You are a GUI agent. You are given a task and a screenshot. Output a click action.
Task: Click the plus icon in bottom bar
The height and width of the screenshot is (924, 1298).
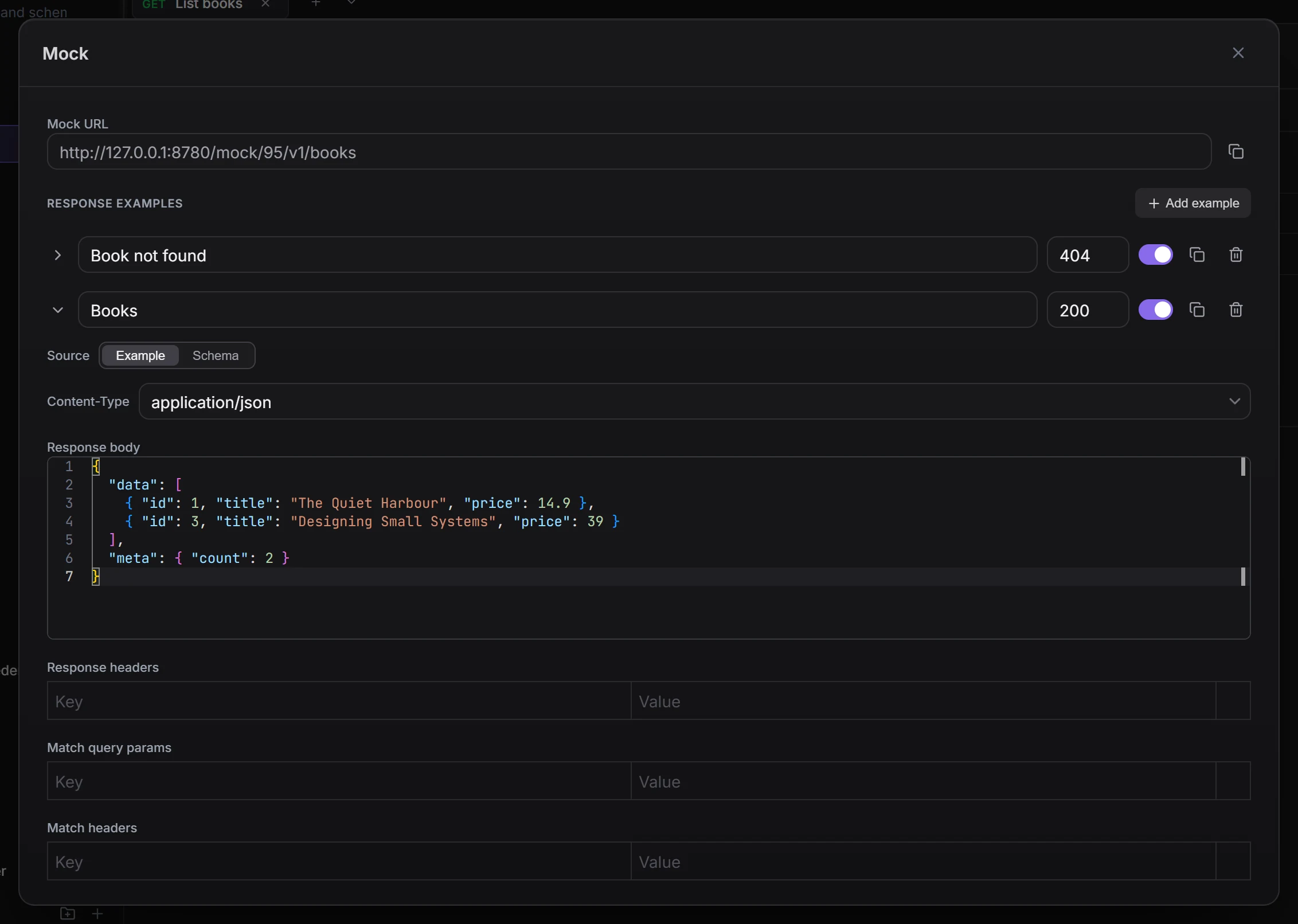point(97,913)
